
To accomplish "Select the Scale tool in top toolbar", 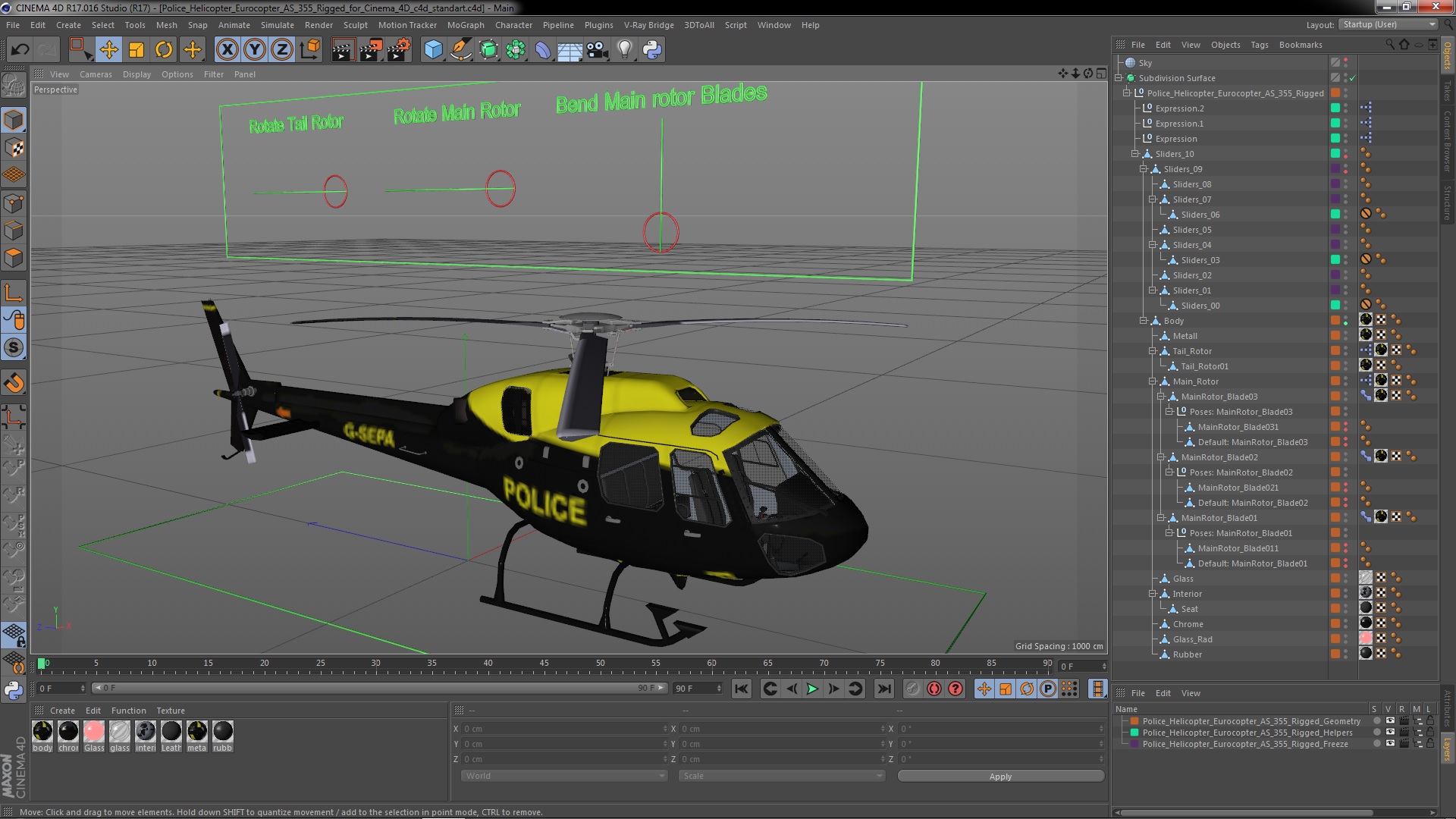I will [136, 50].
